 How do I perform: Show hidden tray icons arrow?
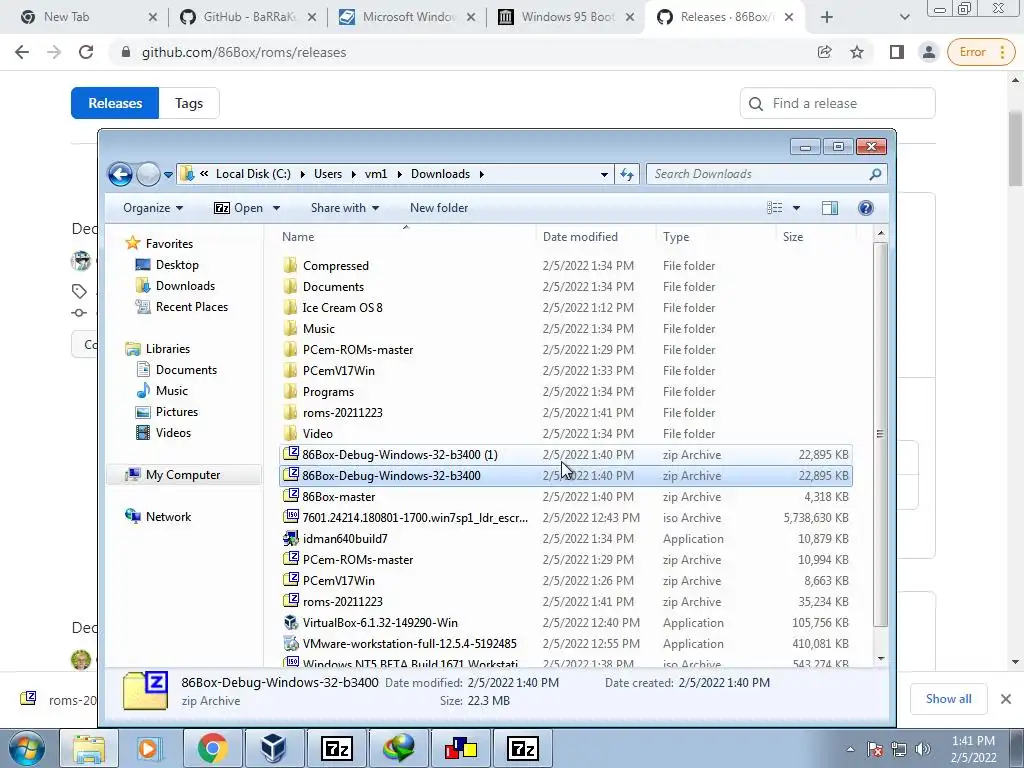850,749
